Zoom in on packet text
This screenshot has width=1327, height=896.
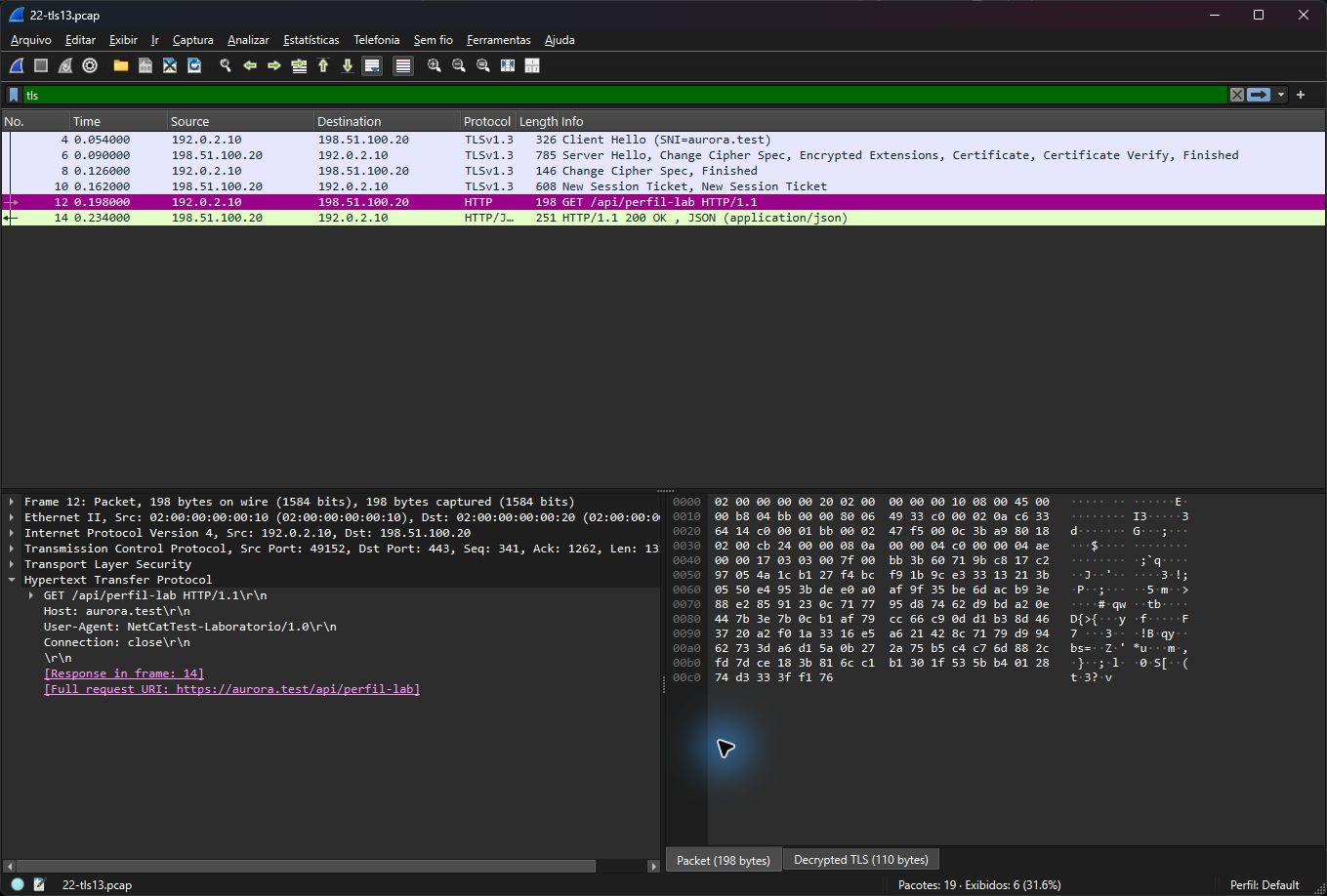[x=435, y=65]
